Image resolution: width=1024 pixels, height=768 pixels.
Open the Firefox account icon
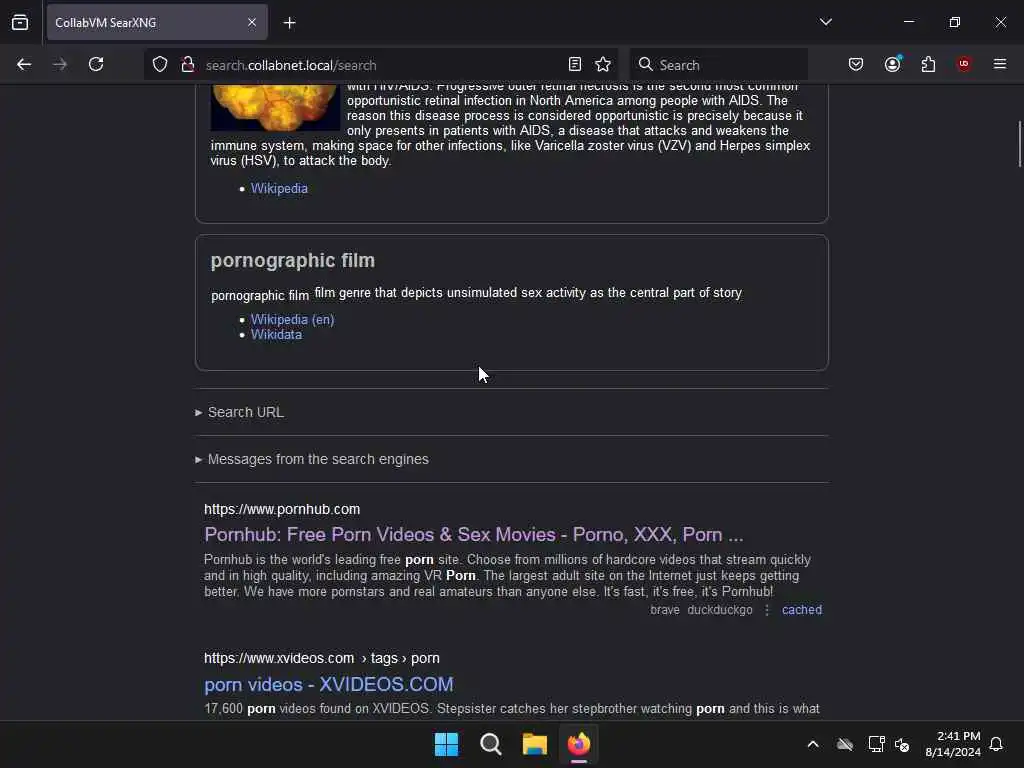[893, 64]
